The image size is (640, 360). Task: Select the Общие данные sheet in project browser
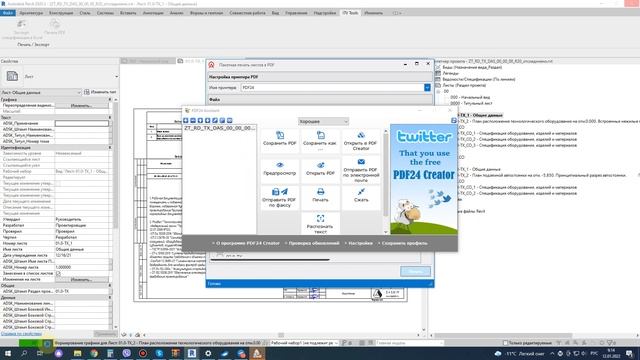tap(482, 116)
